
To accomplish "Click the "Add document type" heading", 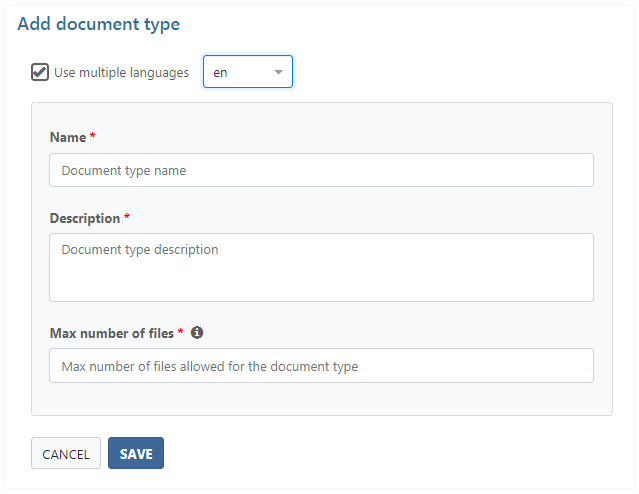I will pos(99,23).
